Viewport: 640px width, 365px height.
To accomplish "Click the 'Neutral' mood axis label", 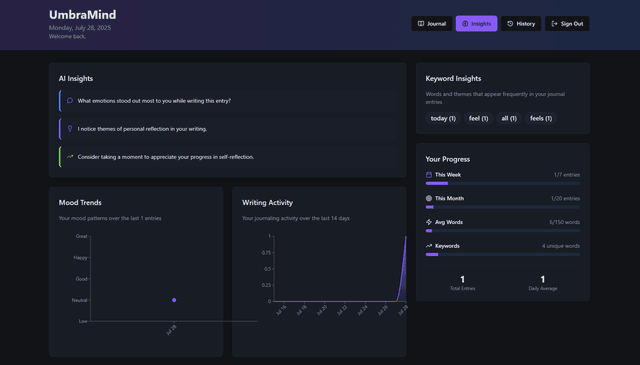I will point(80,300).
